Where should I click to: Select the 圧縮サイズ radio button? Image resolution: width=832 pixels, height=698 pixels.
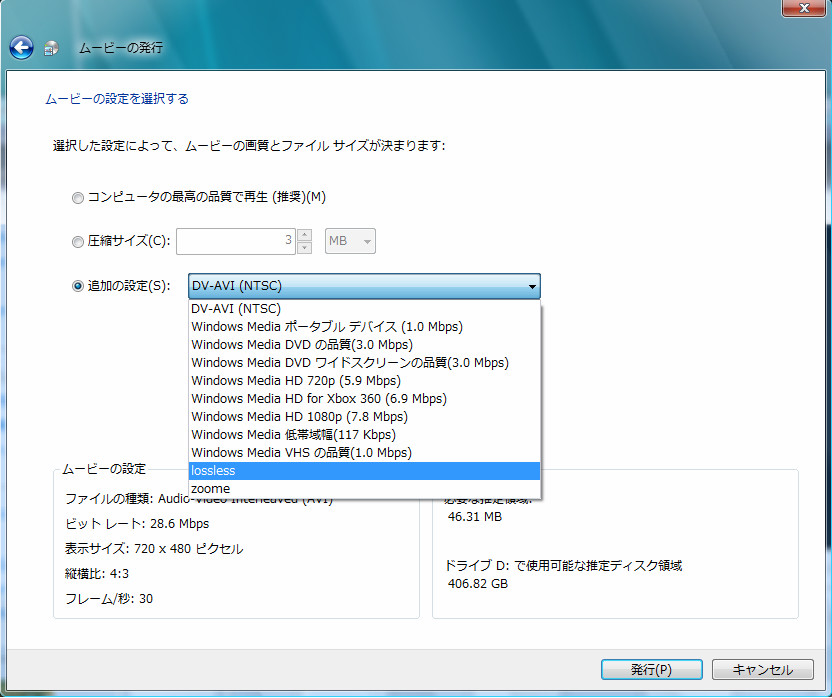(x=78, y=241)
